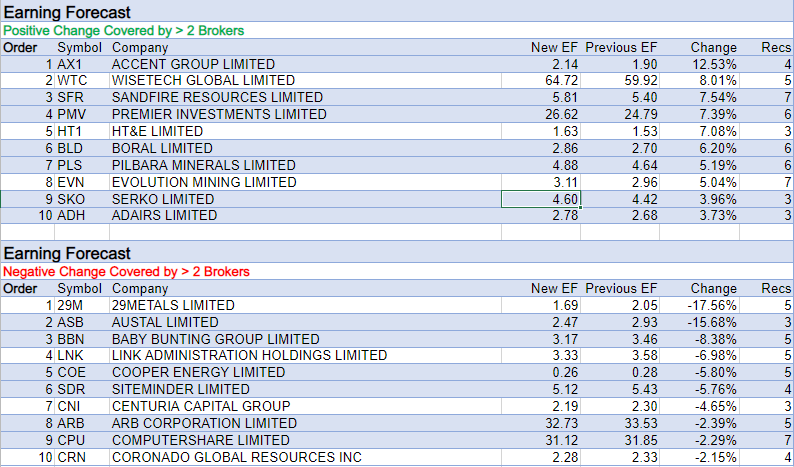Click the -17.56% change value for 29M
The height and width of the screenshot is (467, 794).
(x=712, y=305)
